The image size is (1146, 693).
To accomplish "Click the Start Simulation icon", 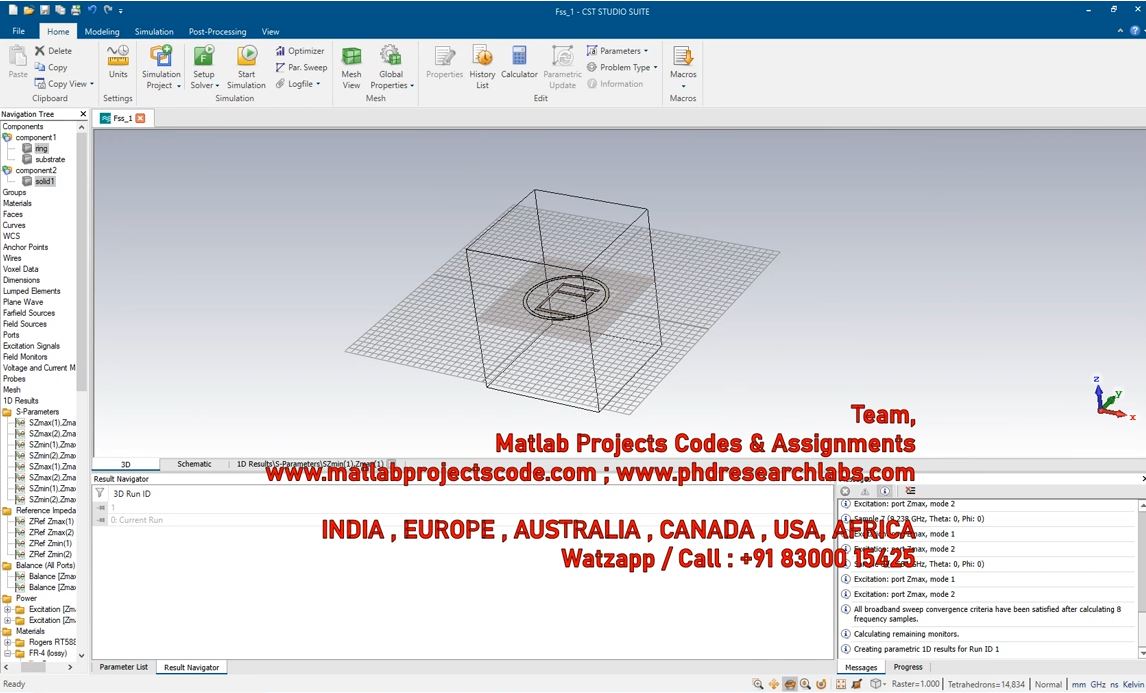I will tap(246, 61).
